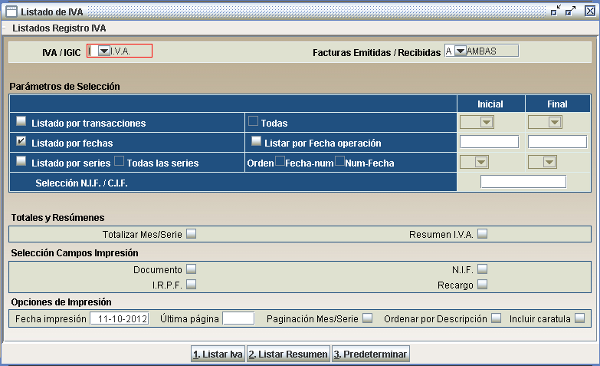This screenshot has height=366, width=600.
Task: Check Listado por series
Action: (21, 161)
